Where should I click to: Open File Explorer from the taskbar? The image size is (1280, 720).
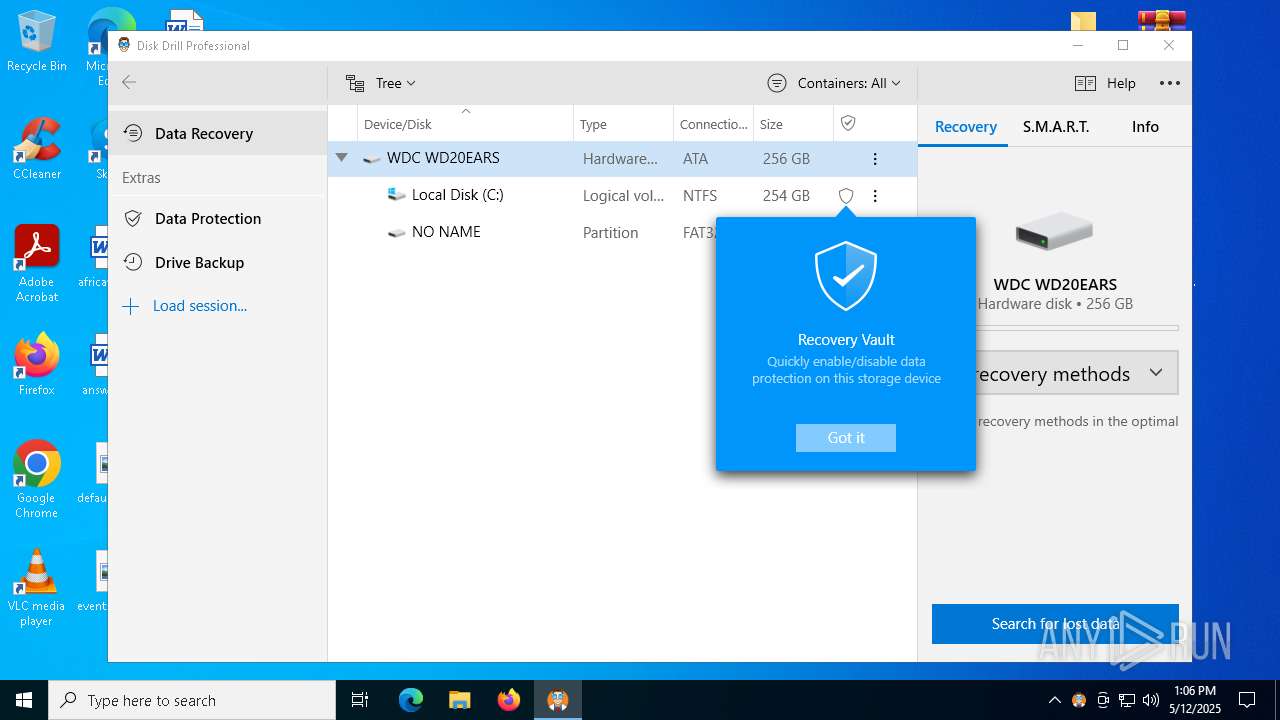pyautogui.click(x=460, y=700)
